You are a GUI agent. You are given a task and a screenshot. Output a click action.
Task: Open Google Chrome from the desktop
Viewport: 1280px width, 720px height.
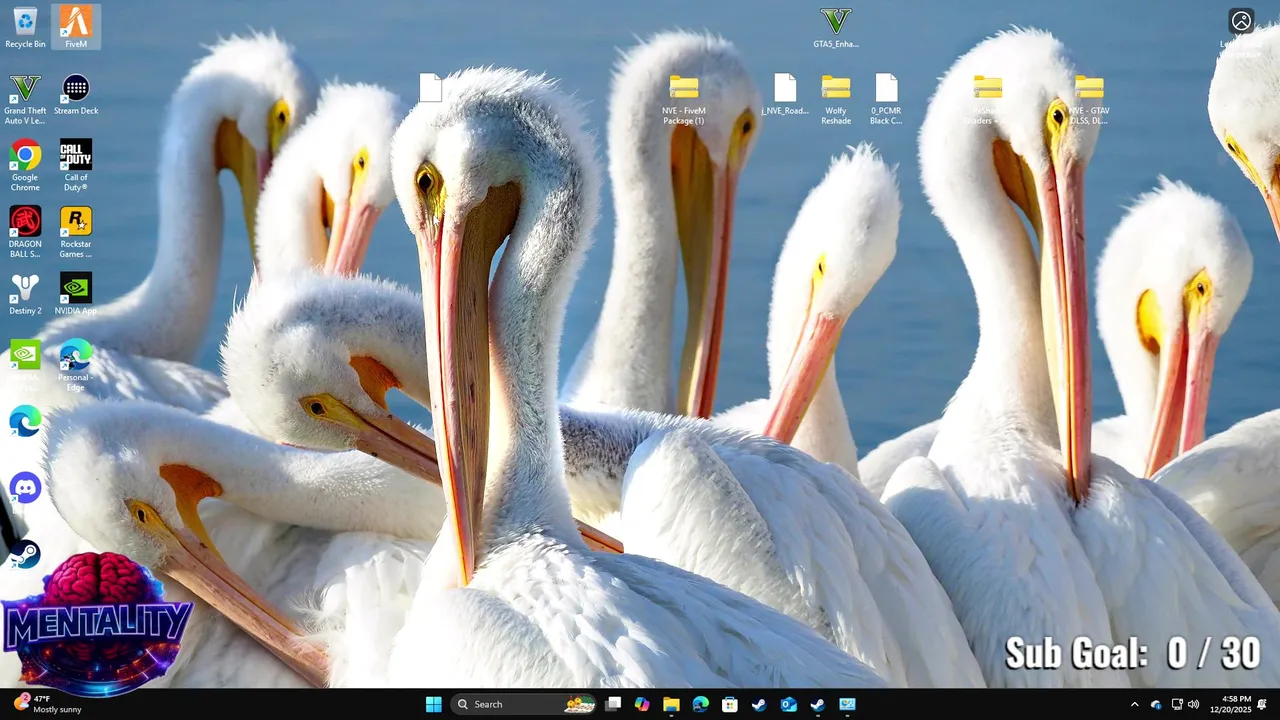(x=25, y=165)
